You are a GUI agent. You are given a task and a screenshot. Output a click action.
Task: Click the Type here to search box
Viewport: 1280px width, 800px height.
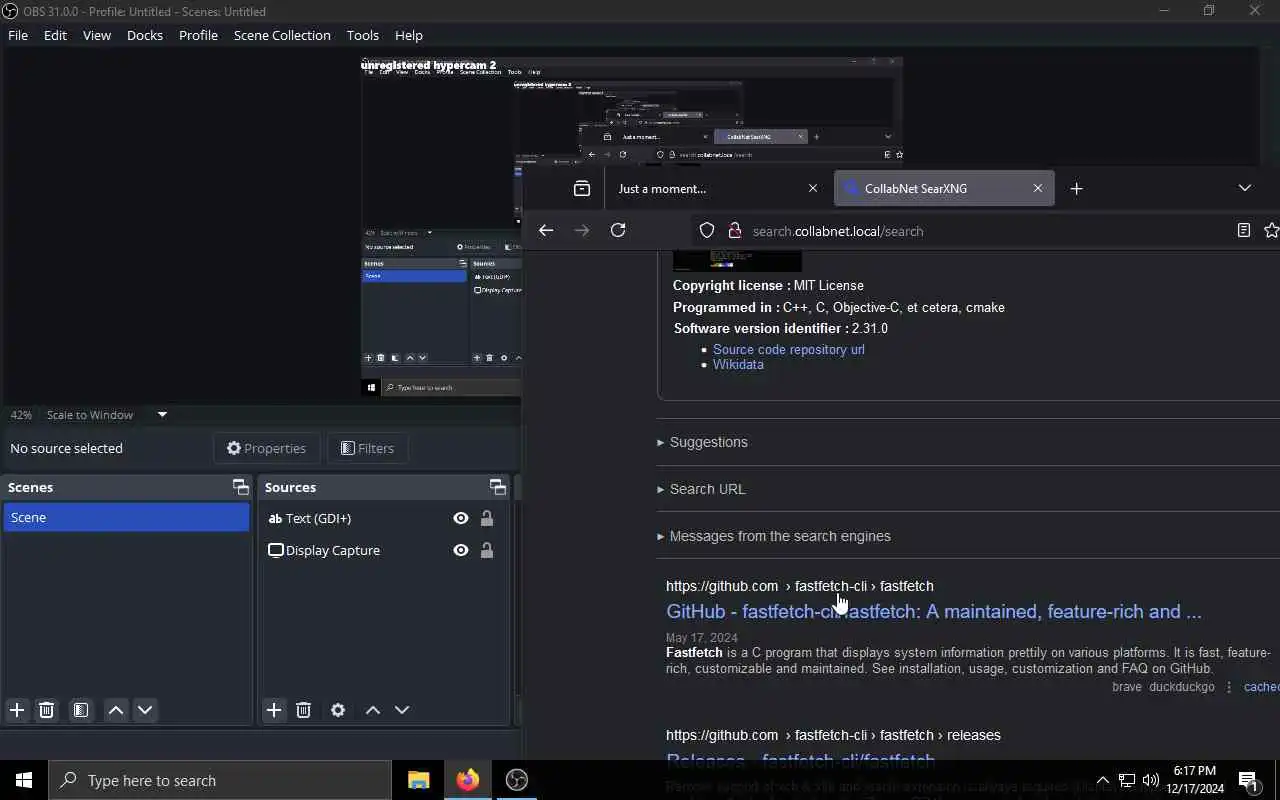[220, 780]
